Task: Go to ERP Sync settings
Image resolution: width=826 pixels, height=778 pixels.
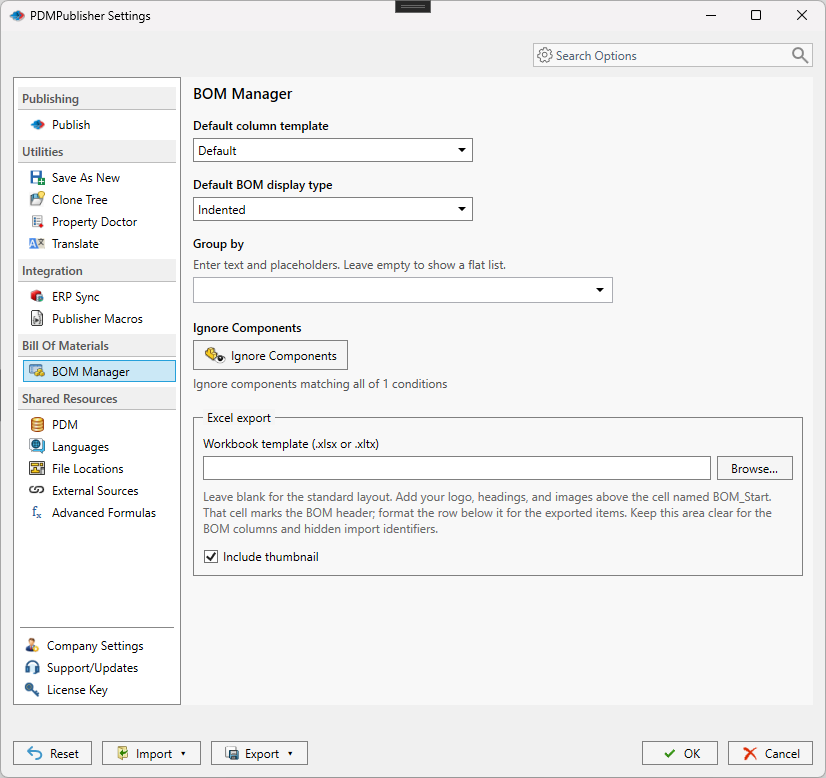Action: click(x=100, y=297)
